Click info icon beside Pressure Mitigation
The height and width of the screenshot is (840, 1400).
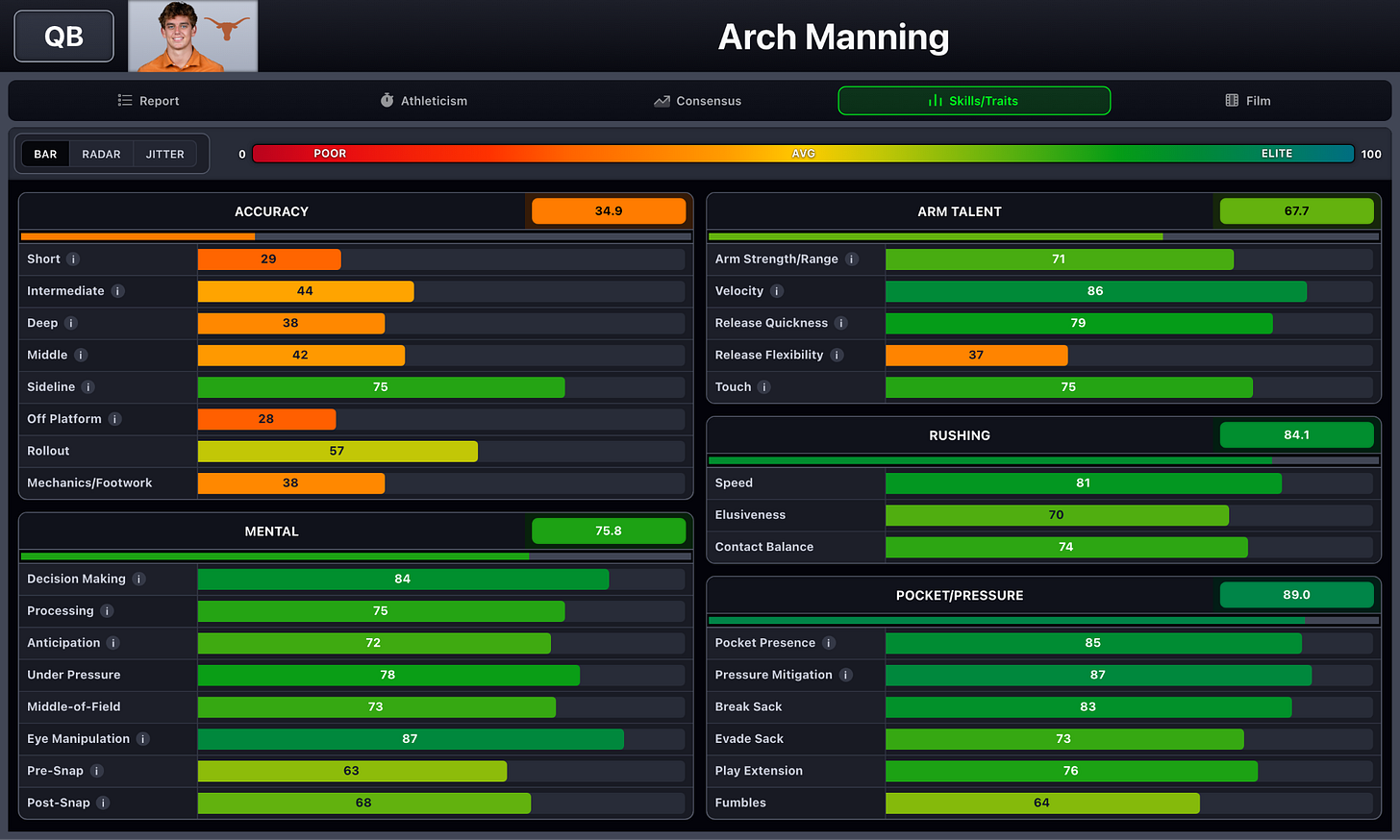tap(846, 675)
